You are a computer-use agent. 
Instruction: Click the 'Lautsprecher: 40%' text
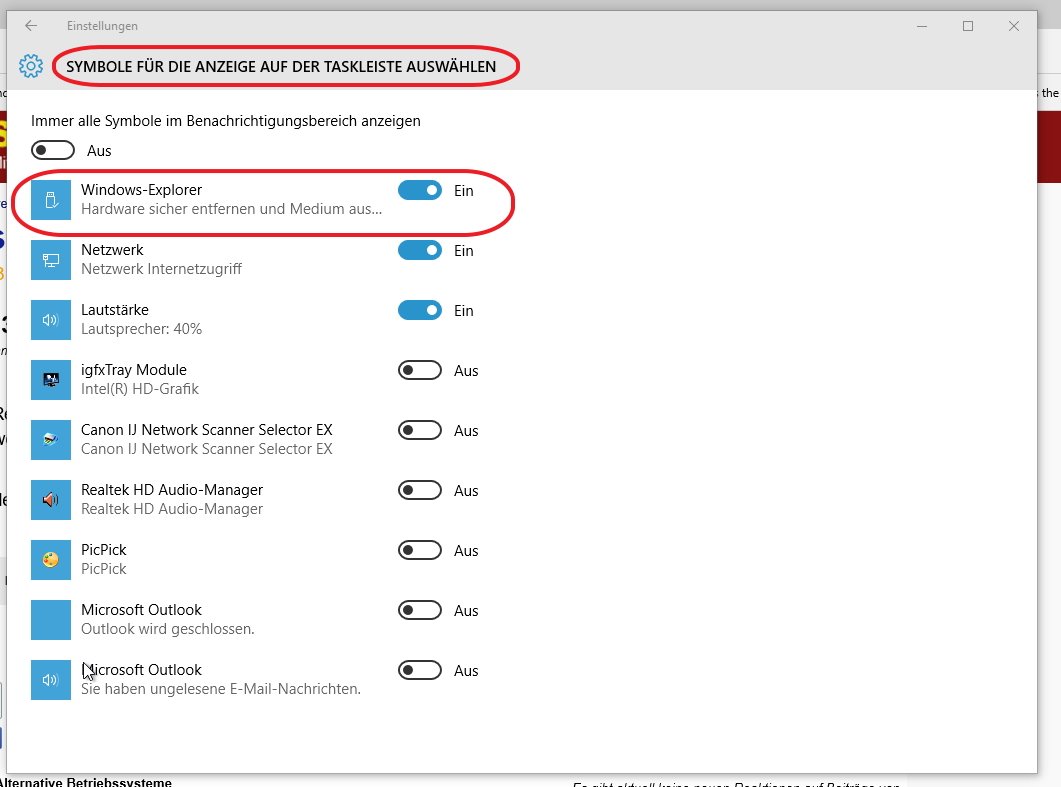(x=141, y=329)
